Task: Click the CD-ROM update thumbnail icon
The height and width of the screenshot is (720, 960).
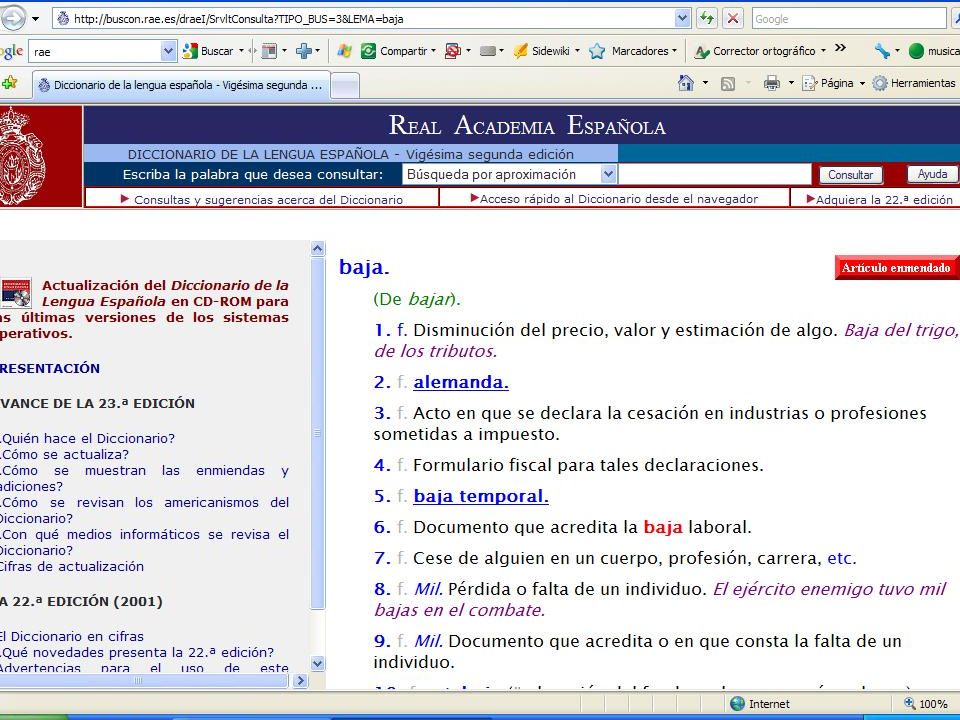Action: pyautogui.click(x=16, y=293)
